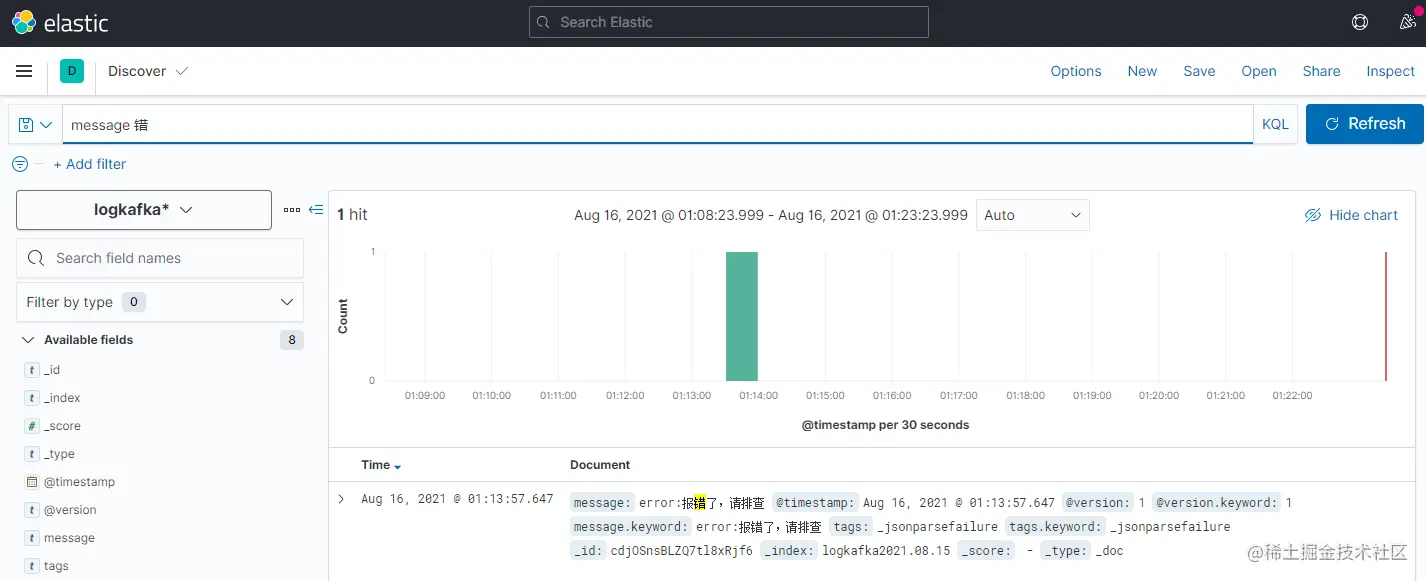Click the Document column header
The image size is (1426, 581).
coord(600,465)
